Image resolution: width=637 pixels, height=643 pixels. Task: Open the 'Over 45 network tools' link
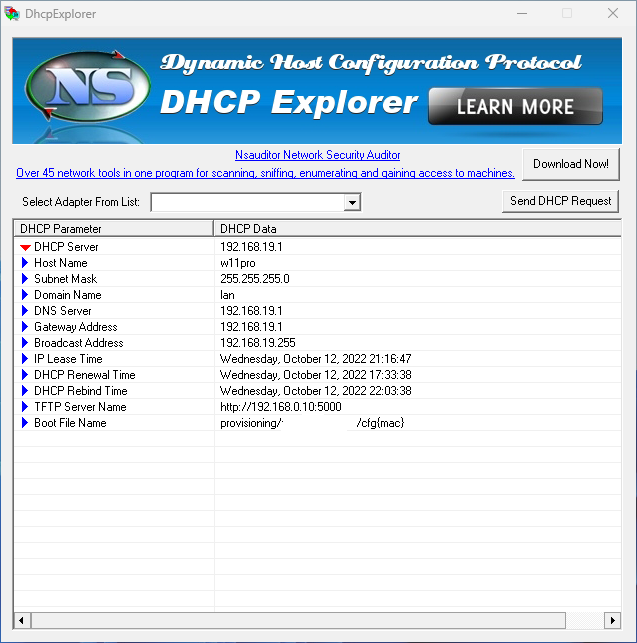[x=265, y=173]
